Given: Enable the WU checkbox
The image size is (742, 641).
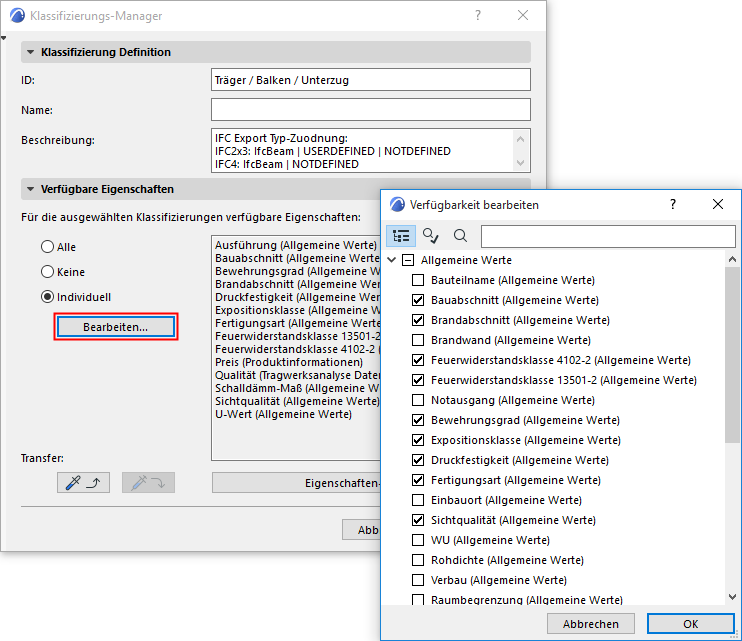Looking at the screenshot, I should [418, 540].
